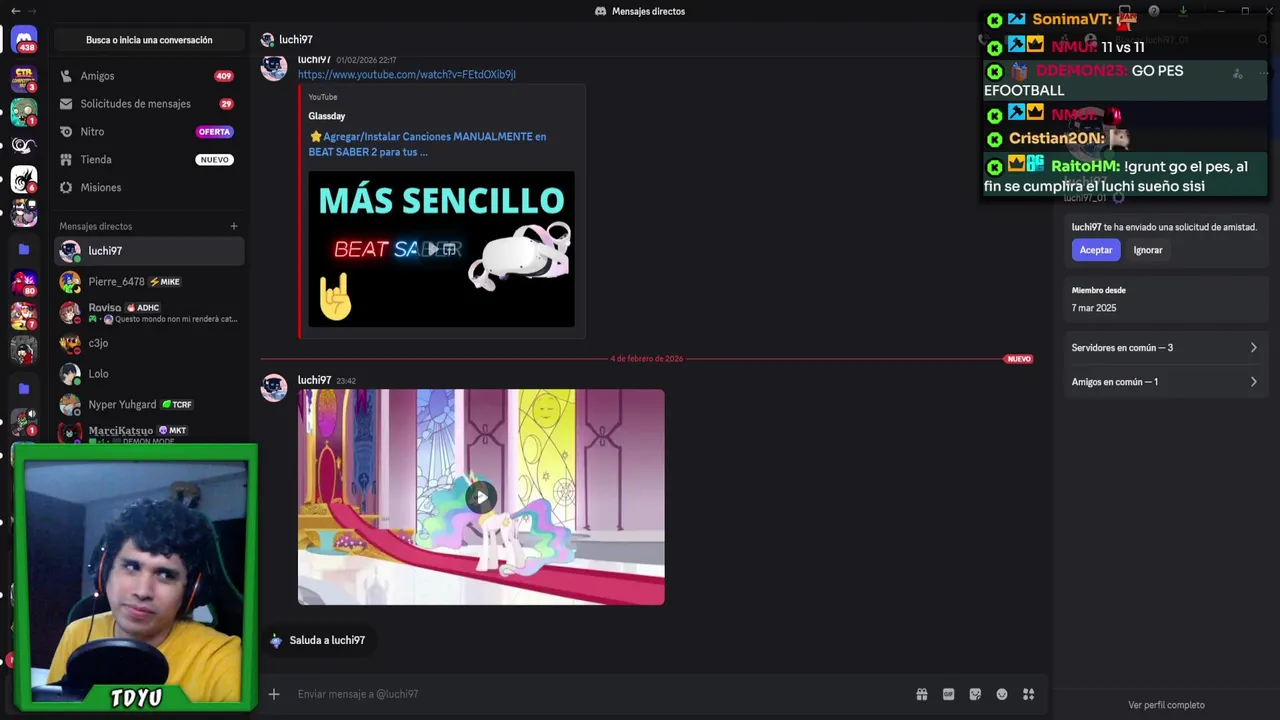Viewport: 1280px width, 720px height.
Task: Open Agregar/Instalar Canciones video title link
Action: 427,144
